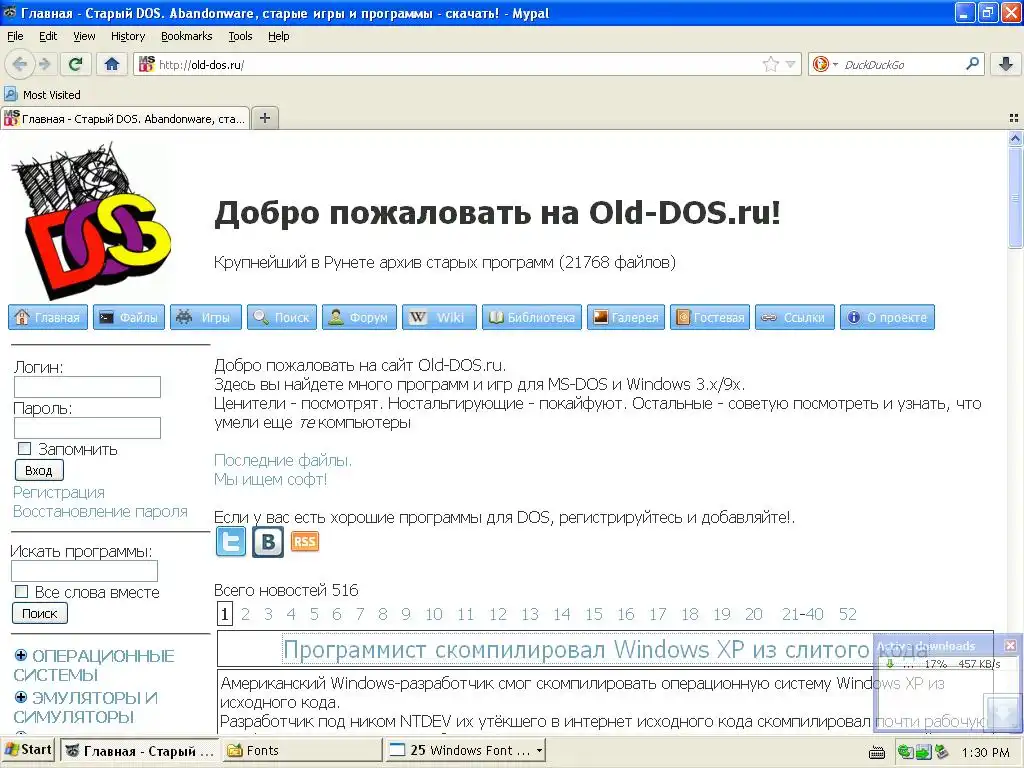Open the О проекте navigation button

coord(887,317)
